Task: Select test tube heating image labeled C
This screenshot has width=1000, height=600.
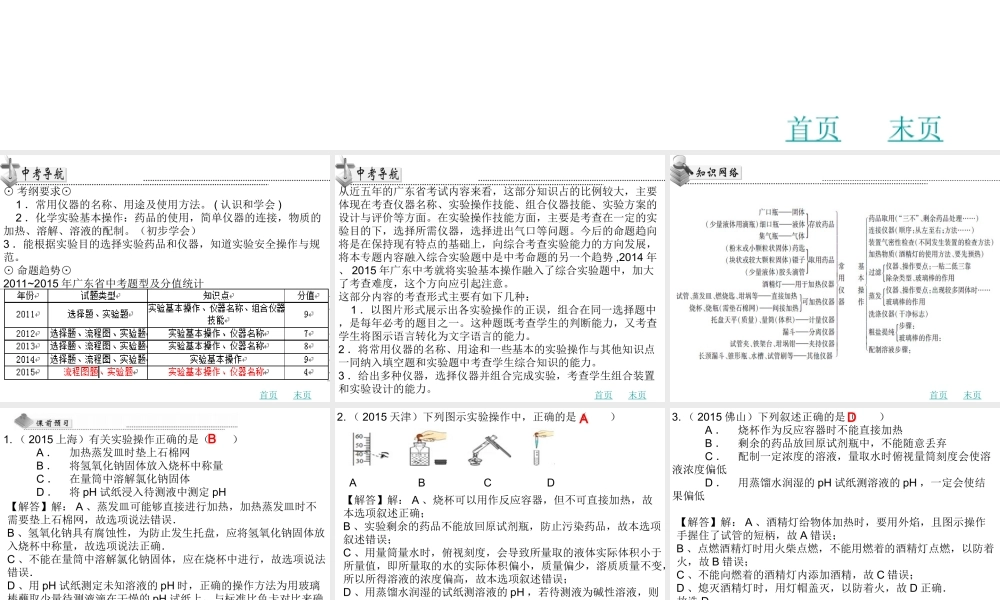Action: coord(489,450)
